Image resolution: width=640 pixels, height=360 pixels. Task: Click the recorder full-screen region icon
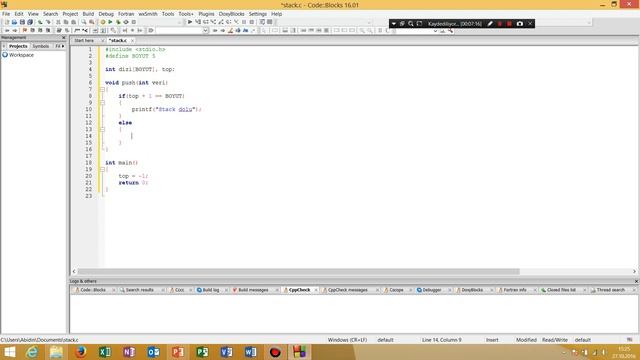tap(419, 24)
